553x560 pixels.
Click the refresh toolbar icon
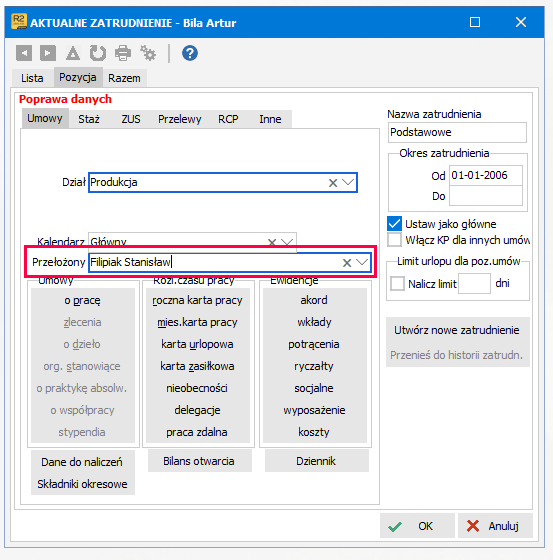tap(98, 53)
